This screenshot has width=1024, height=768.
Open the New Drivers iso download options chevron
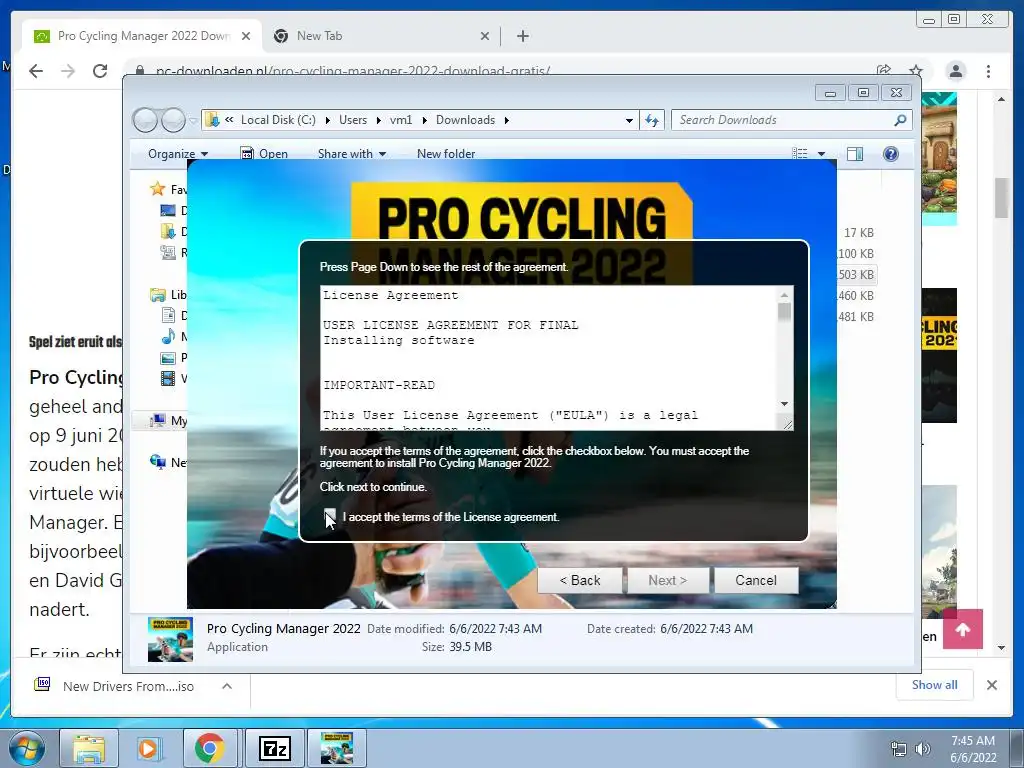coord(227,686)
